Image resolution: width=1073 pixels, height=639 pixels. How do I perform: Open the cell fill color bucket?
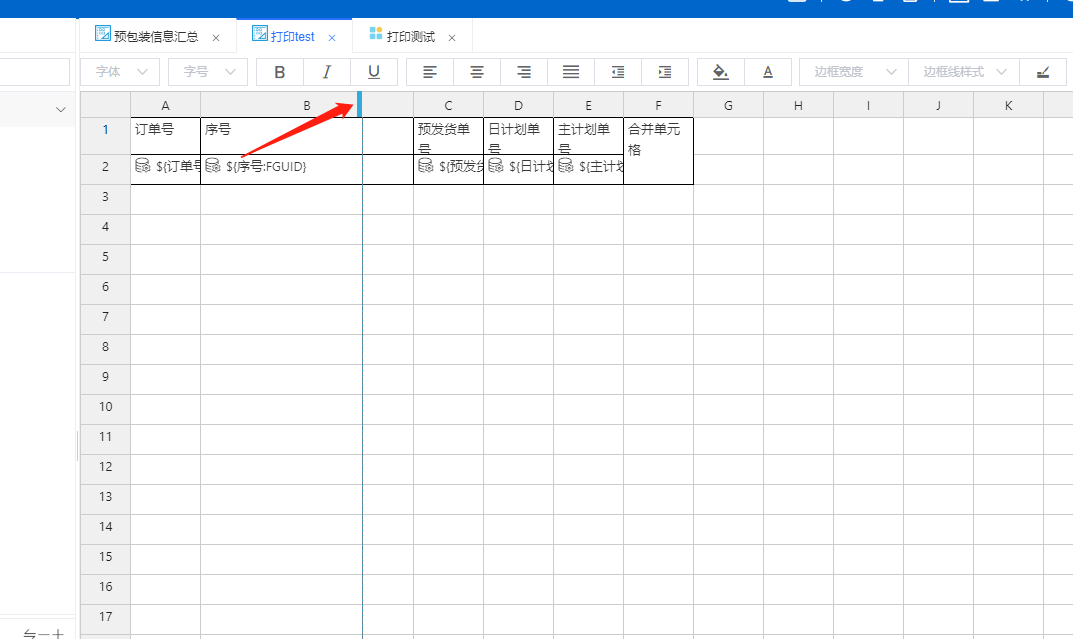coord(720,72)
